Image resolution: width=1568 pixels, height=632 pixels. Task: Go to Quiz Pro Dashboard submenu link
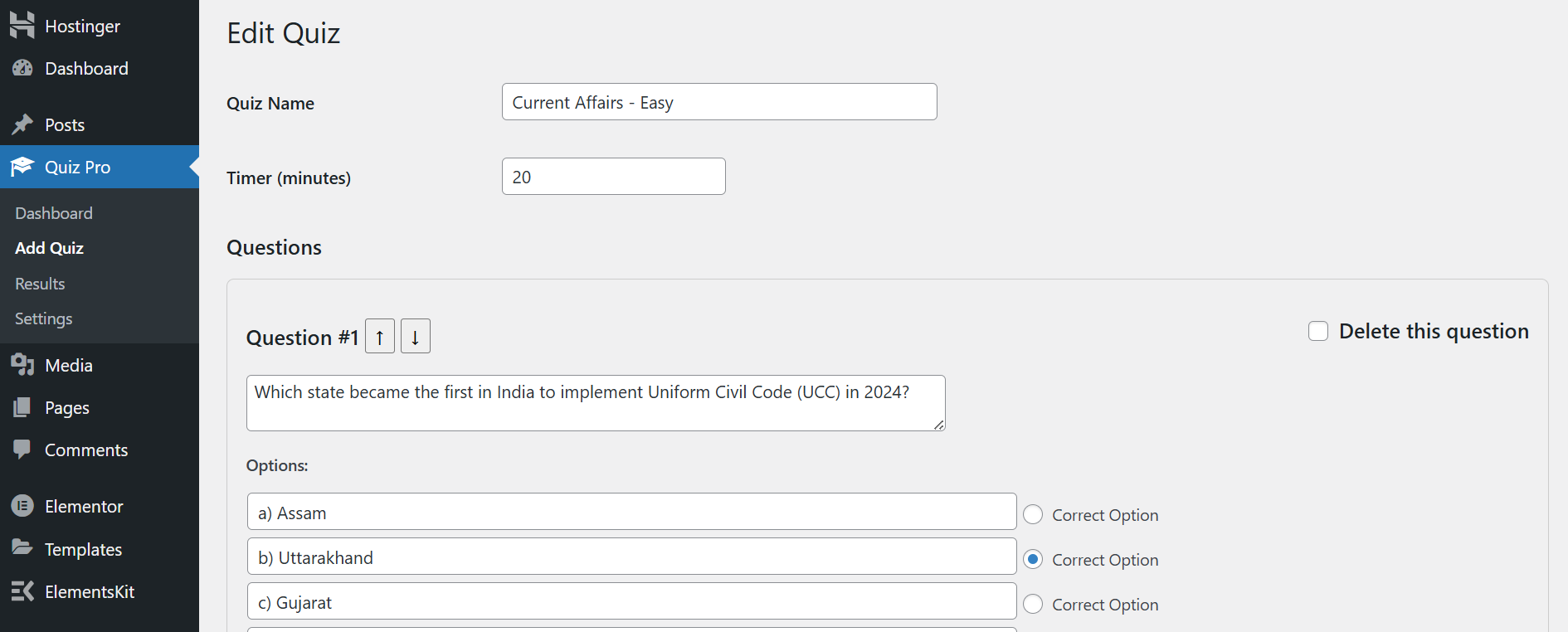coord(54,213)
